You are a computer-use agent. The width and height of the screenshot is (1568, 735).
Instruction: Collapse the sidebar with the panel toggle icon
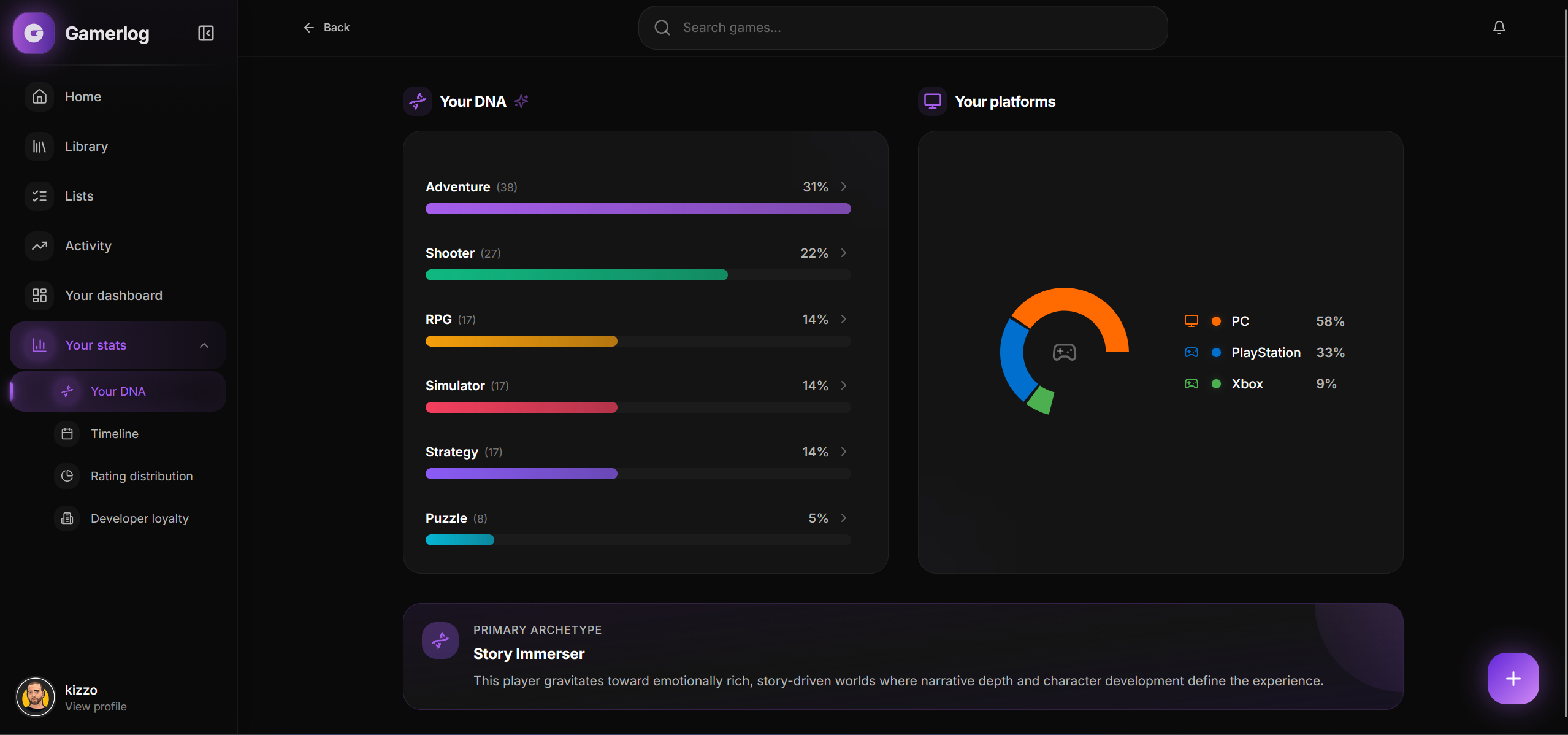[205, 33]
